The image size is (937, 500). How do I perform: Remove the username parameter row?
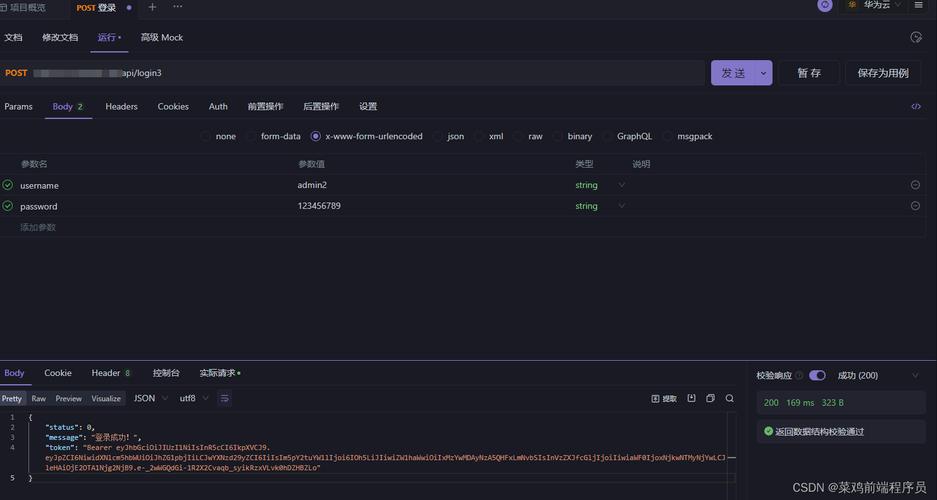pyautogui.click(x=915, y=185)
